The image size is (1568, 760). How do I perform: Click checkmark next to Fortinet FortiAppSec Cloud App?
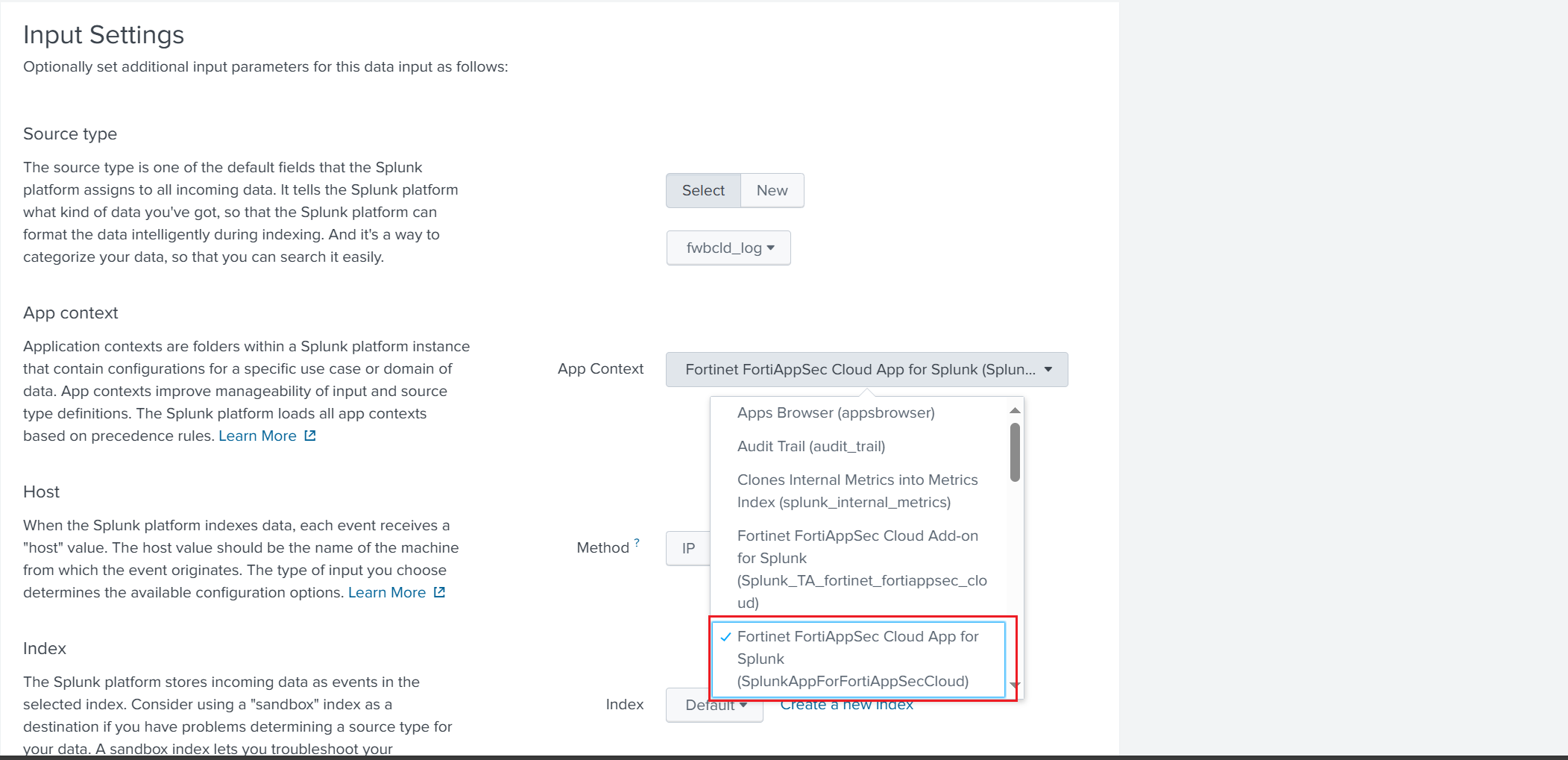(725, 637)
